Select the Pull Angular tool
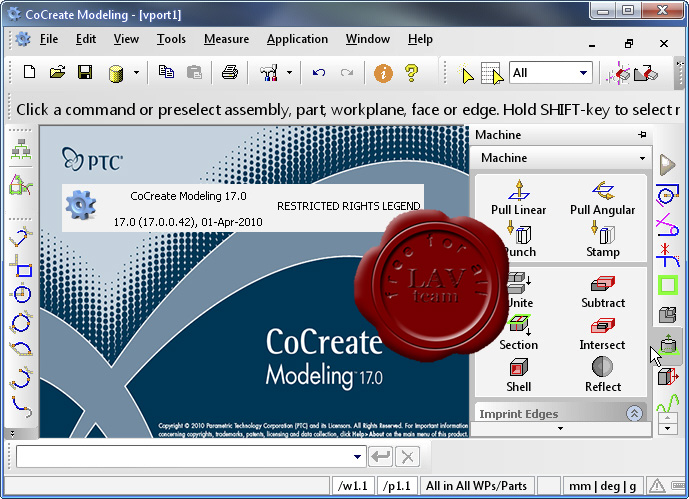The height and width of the screenshot is (499, 689). coord(602,198)
